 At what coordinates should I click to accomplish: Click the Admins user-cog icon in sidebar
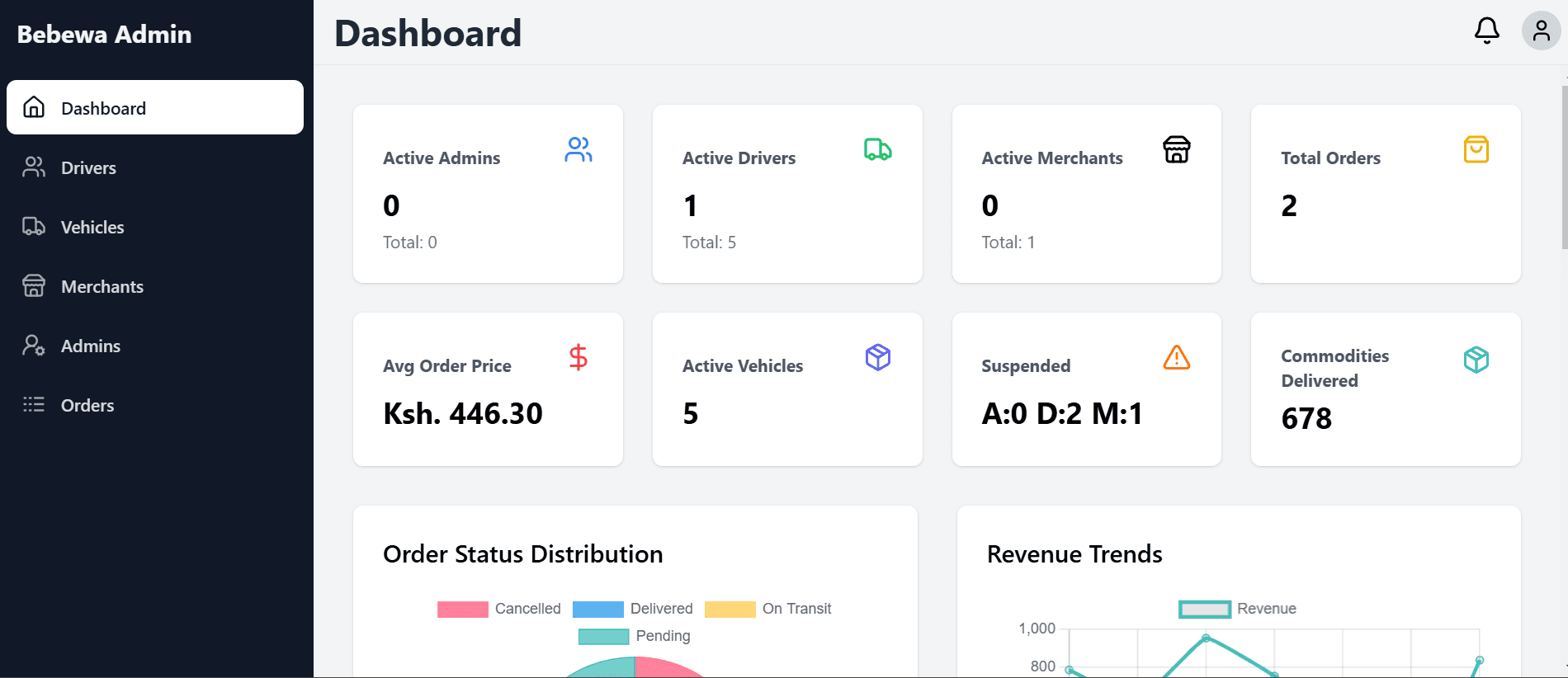[x=34, y=346]
